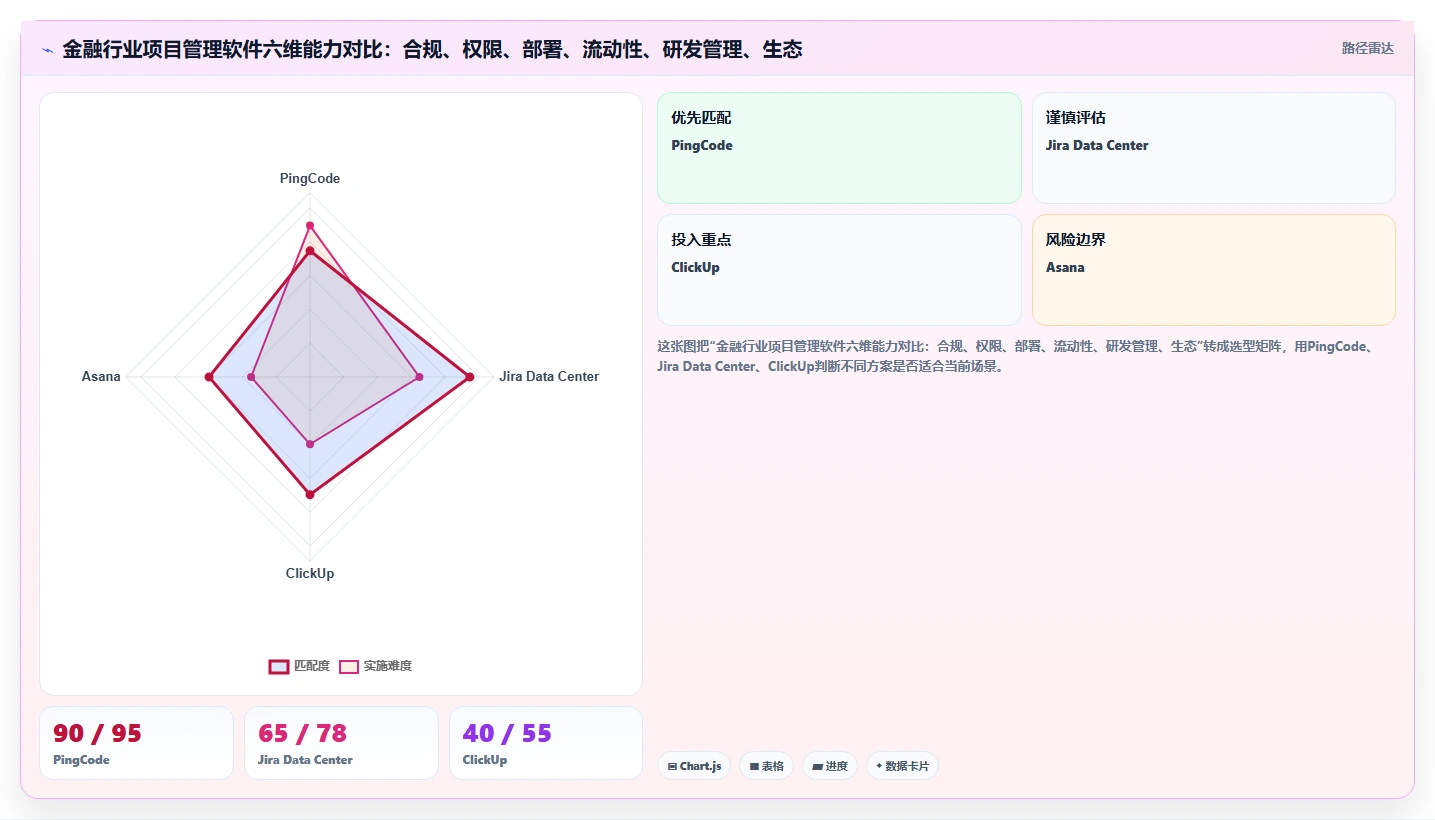Screen dimensions: 1435x820
Task: Toggle the 匹配度 legend entry
Action: 299,666
